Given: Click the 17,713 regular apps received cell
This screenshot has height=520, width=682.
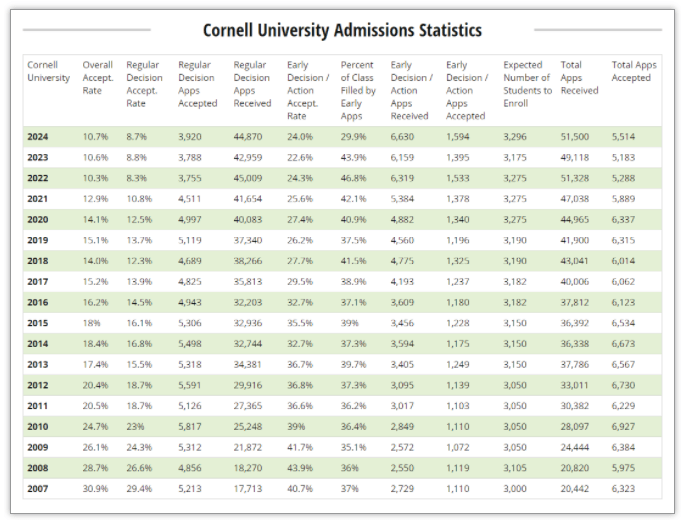Looking at the screenshot, I should pos(250,489).
